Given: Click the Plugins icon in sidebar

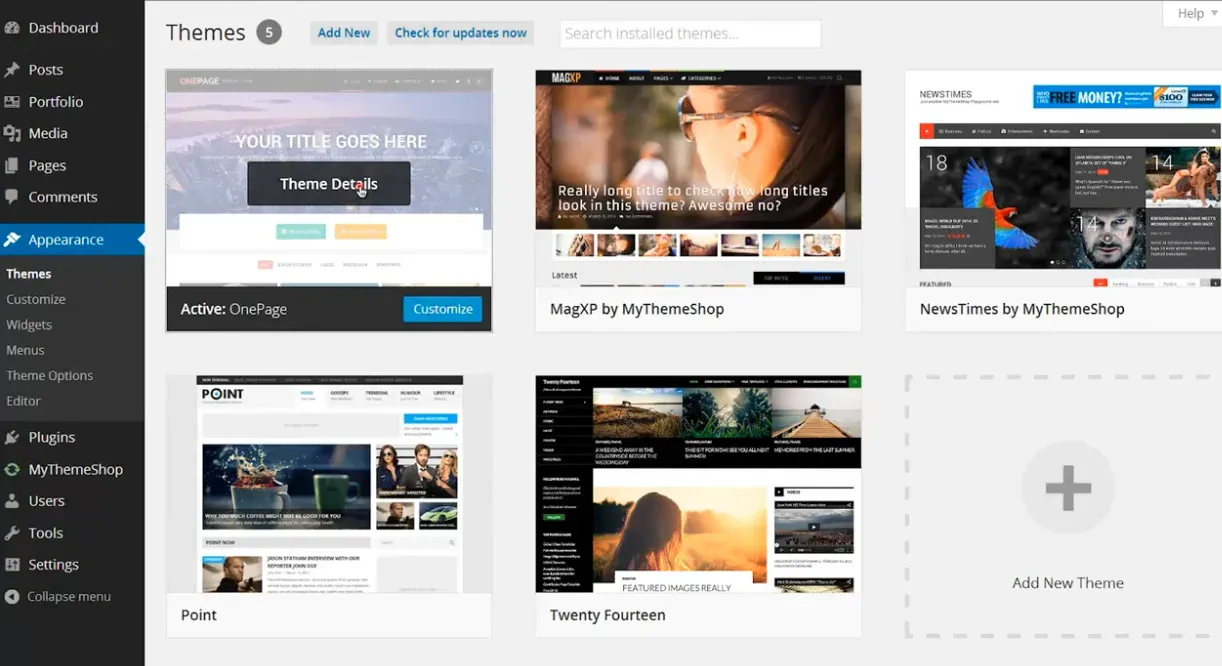Looking at the screenshot, I should pos(12,437).
